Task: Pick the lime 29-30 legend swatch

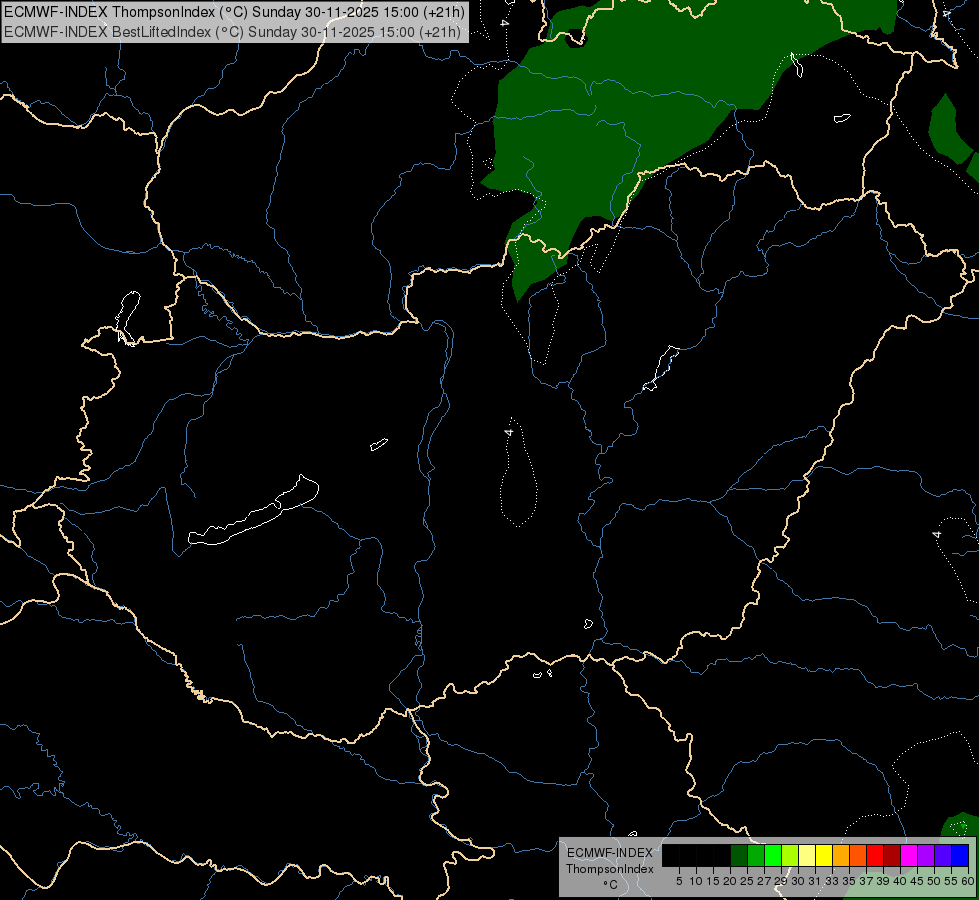Action: coord(790,855)
